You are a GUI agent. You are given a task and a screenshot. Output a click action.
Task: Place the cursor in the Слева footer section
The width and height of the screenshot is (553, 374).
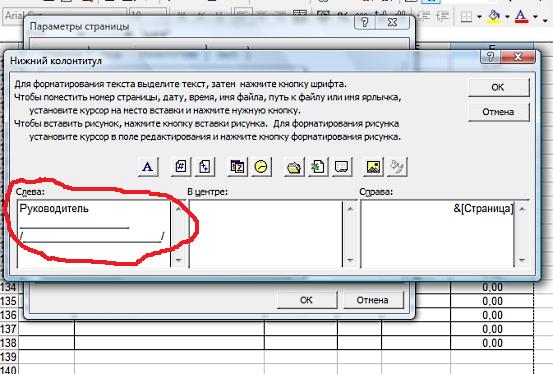93,233
